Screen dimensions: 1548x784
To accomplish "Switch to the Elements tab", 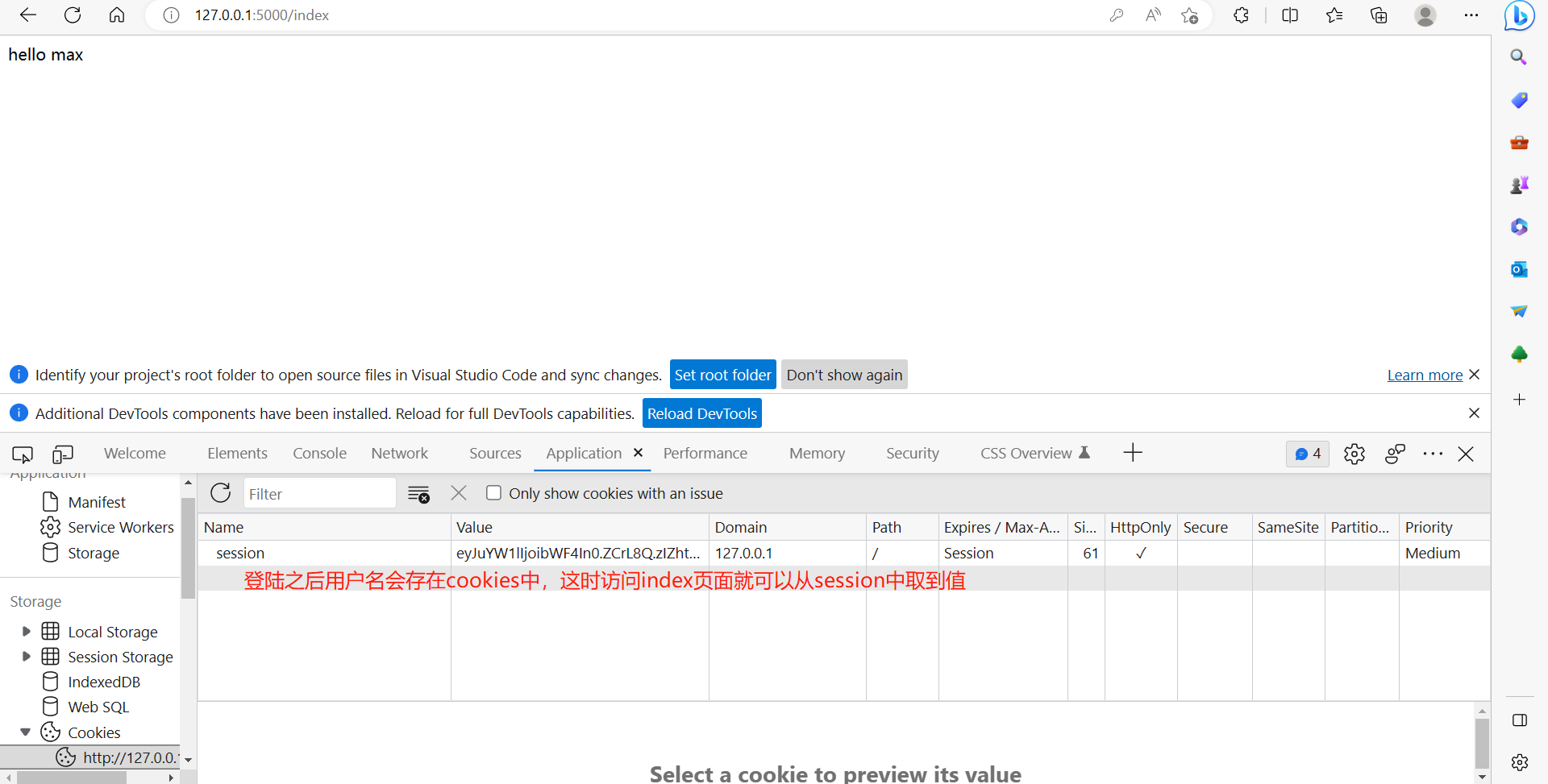I will [237, 454].
